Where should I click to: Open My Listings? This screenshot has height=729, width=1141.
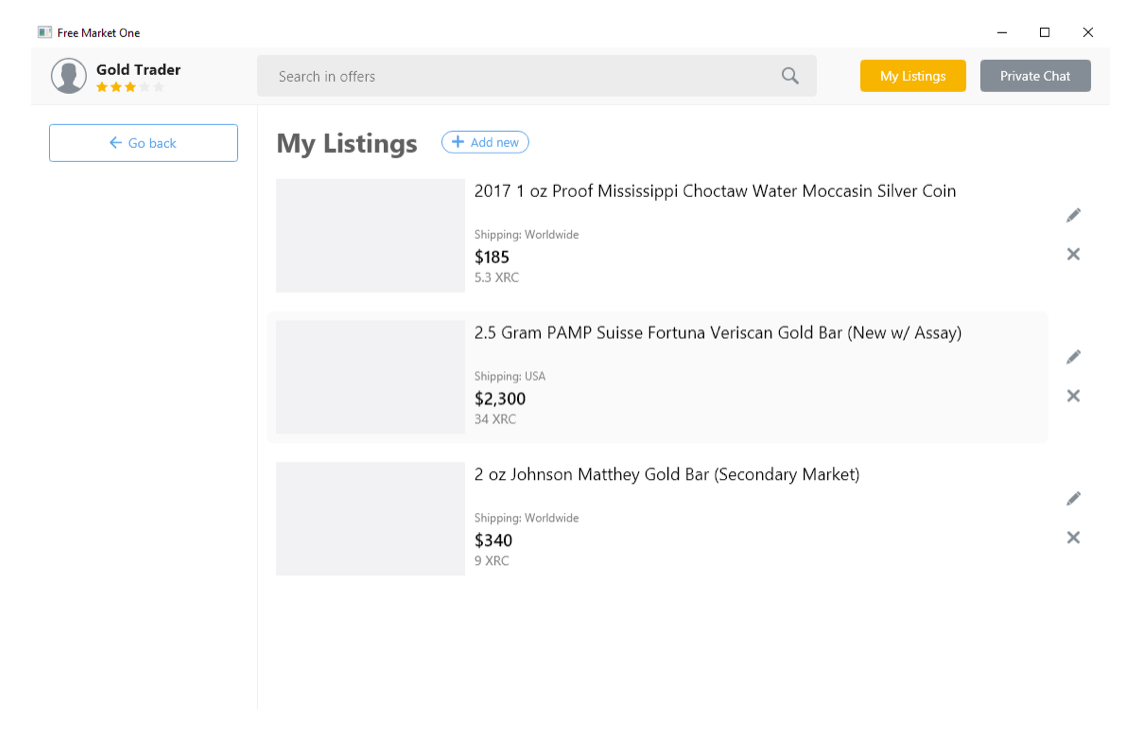913,76
